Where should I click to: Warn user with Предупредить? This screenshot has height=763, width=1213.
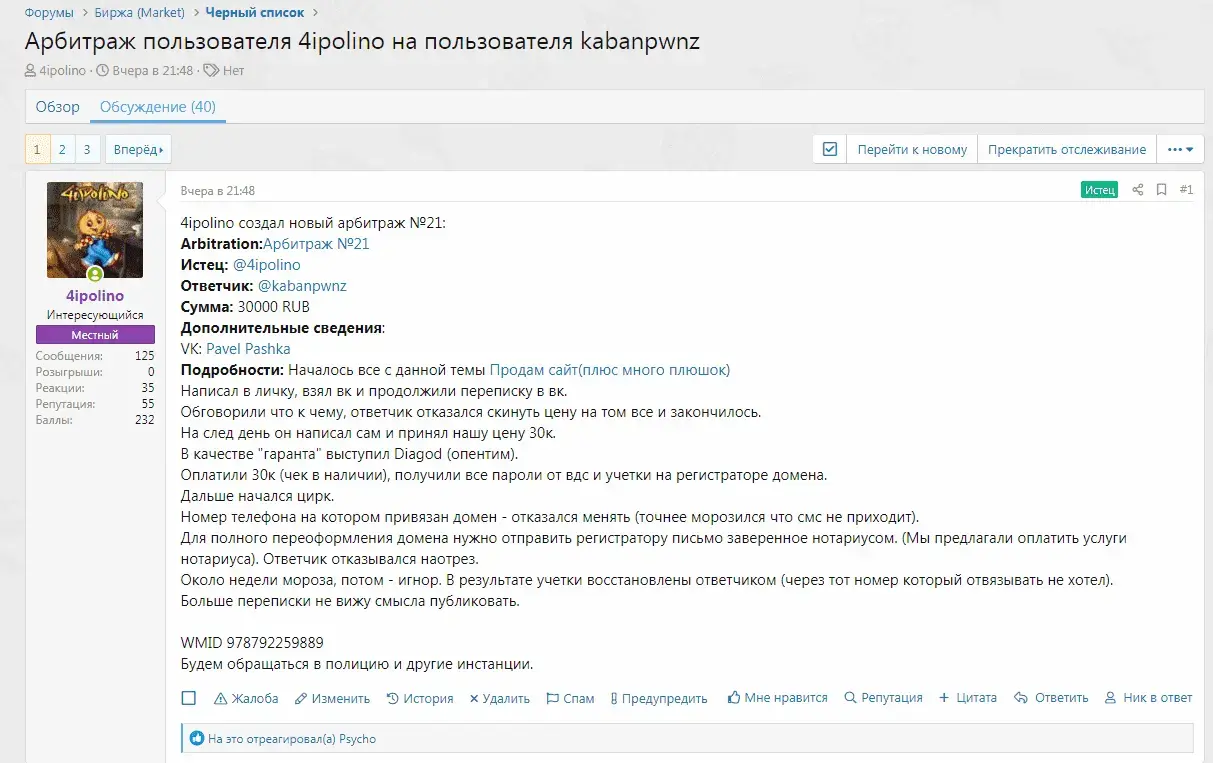point(659,698)
